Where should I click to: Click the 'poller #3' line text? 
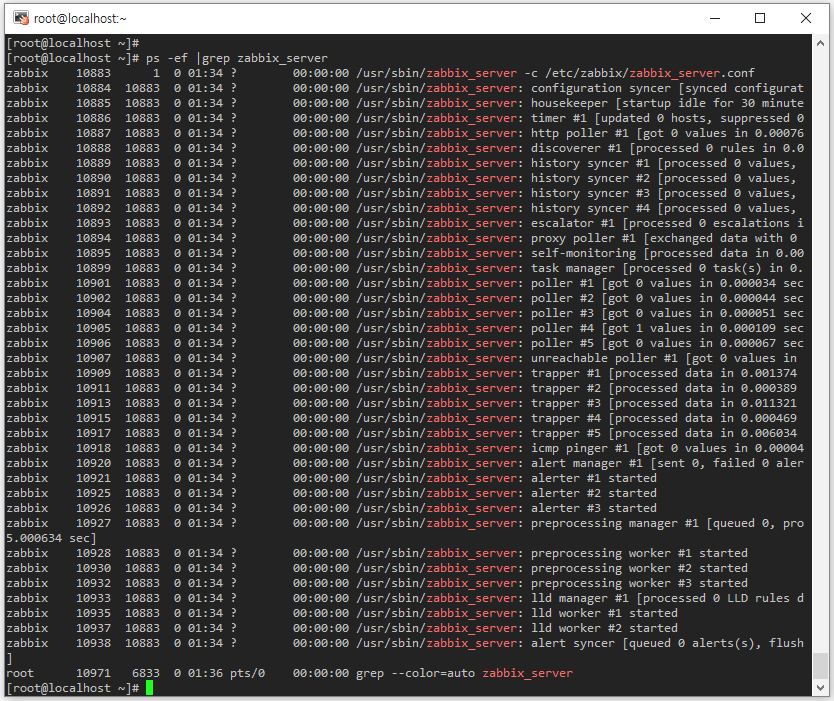pos(562,313)
